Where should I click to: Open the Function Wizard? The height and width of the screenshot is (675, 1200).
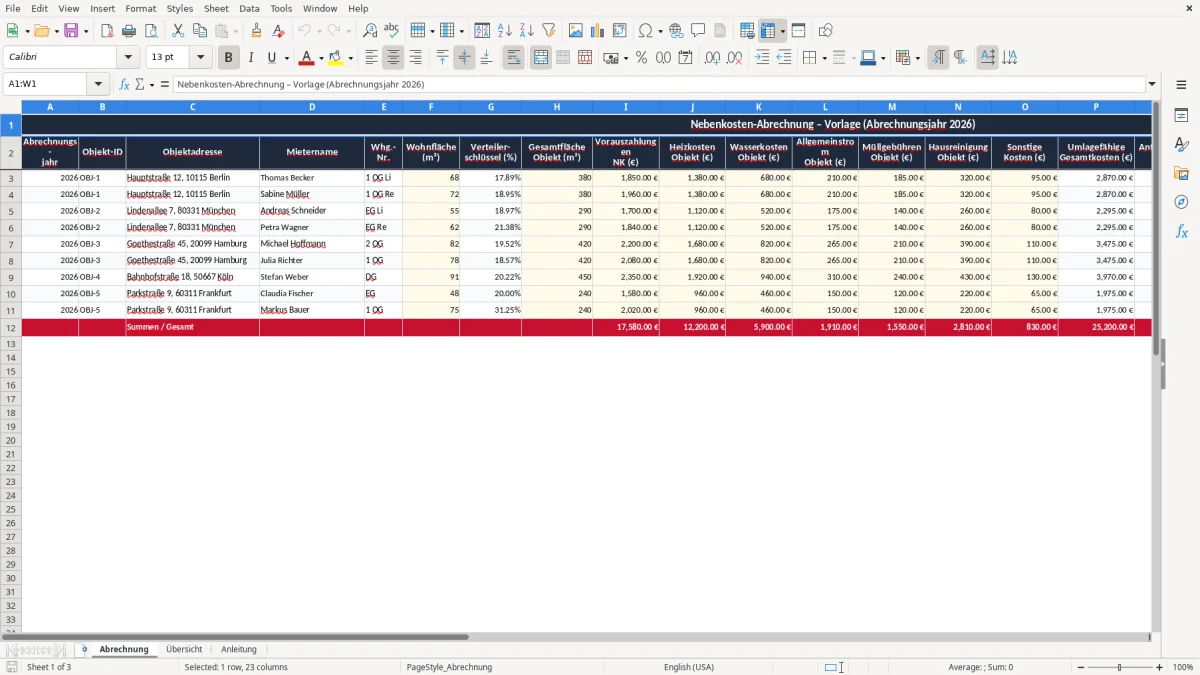click(x=125, y=84)
